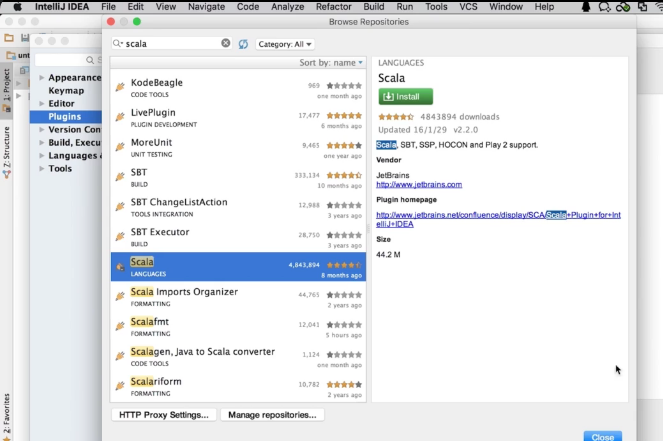Select the LivePlugin plugin row
Image resolution: width=663 pixels, height=441 pixels.
click(238, 118)
